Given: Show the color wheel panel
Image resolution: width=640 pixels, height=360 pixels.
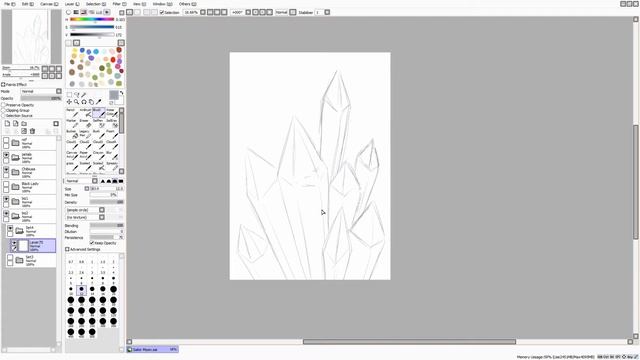Looking at the screenshot, I should [69, 12].
